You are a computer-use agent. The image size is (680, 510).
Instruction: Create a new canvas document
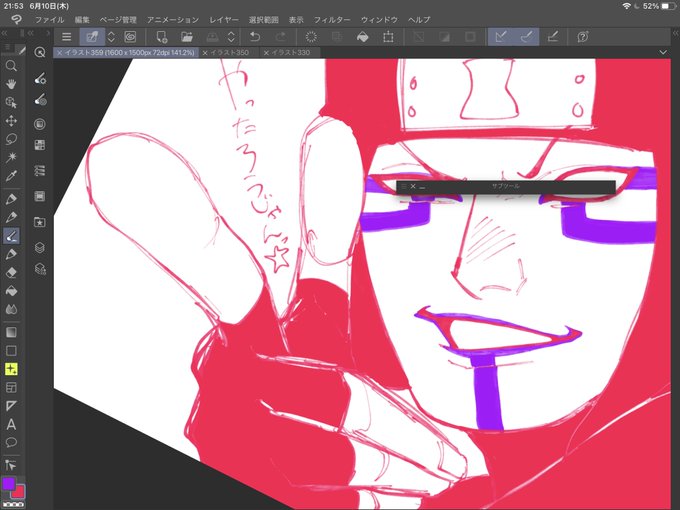[161, 37]
